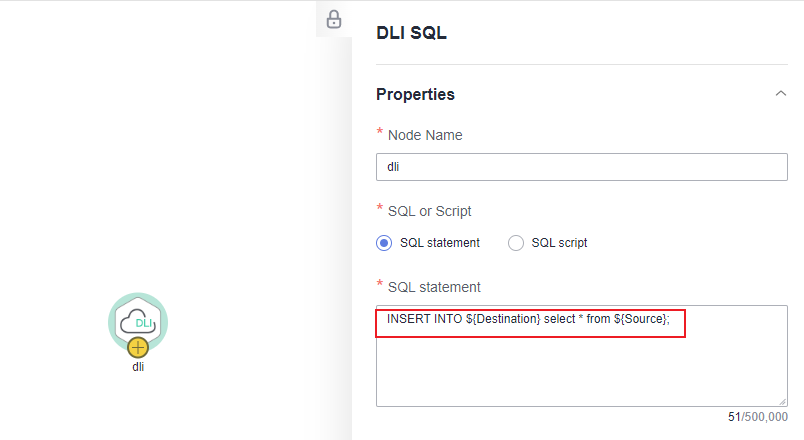
Task: Click the text area resize handle corner
Action: [782, 401]
